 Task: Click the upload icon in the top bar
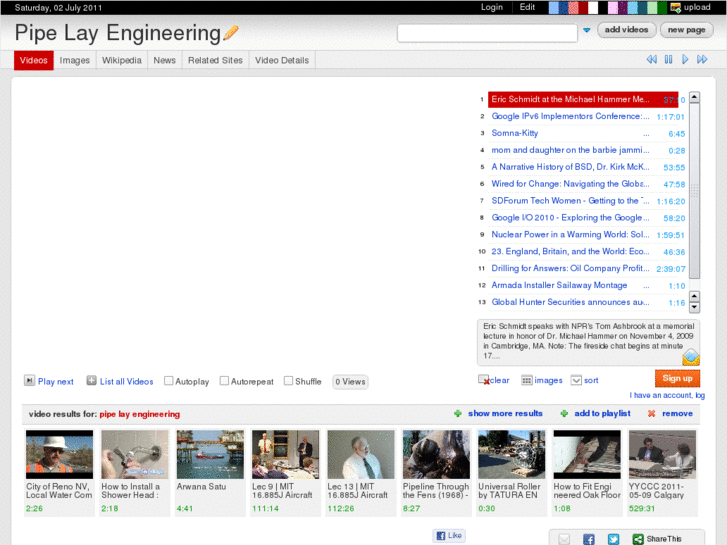[675, 7]
